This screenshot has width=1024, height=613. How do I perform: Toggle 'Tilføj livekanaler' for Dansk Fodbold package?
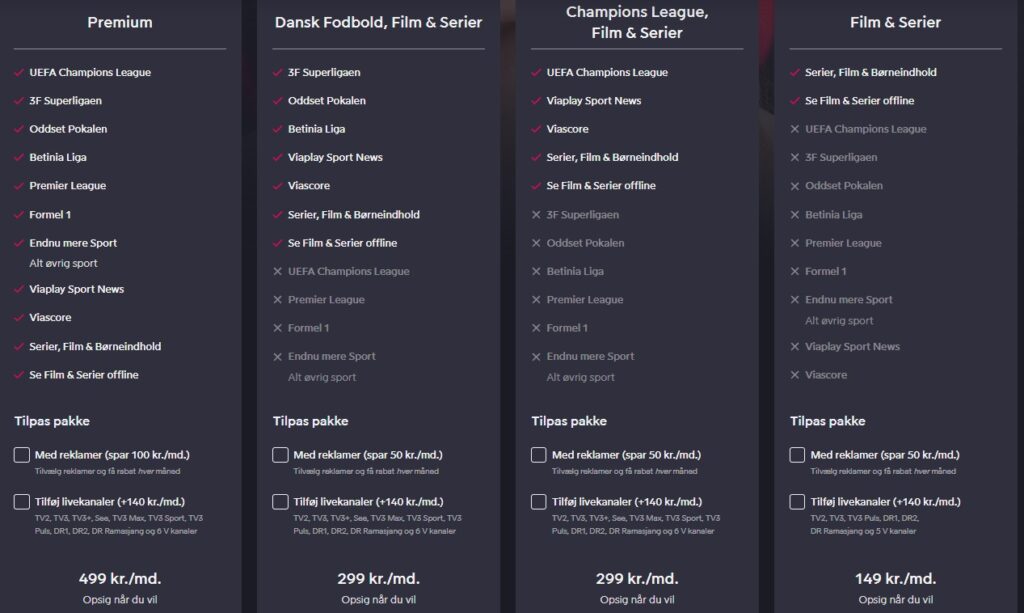[x=280, y=502]
